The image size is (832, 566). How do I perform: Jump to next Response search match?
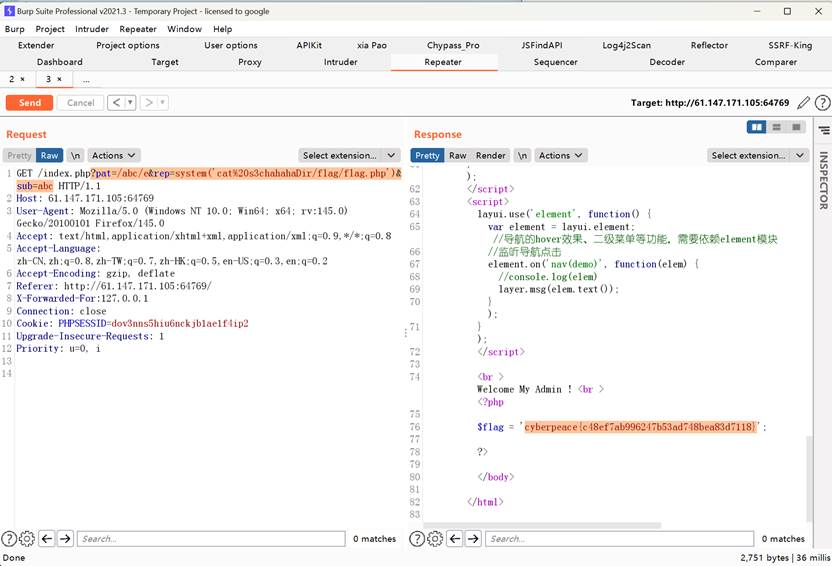[x=473, y=539]
